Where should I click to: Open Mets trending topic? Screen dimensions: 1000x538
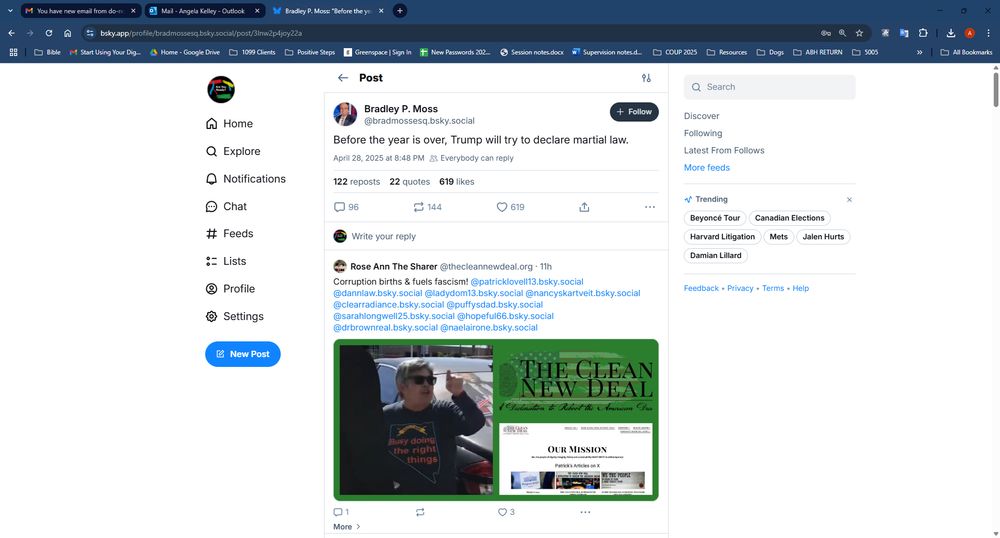coord(778,236)
